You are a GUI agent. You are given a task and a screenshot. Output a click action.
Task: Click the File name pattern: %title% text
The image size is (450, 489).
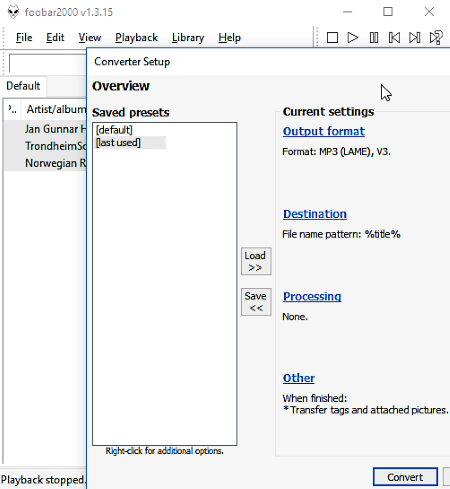pos(341,234)
